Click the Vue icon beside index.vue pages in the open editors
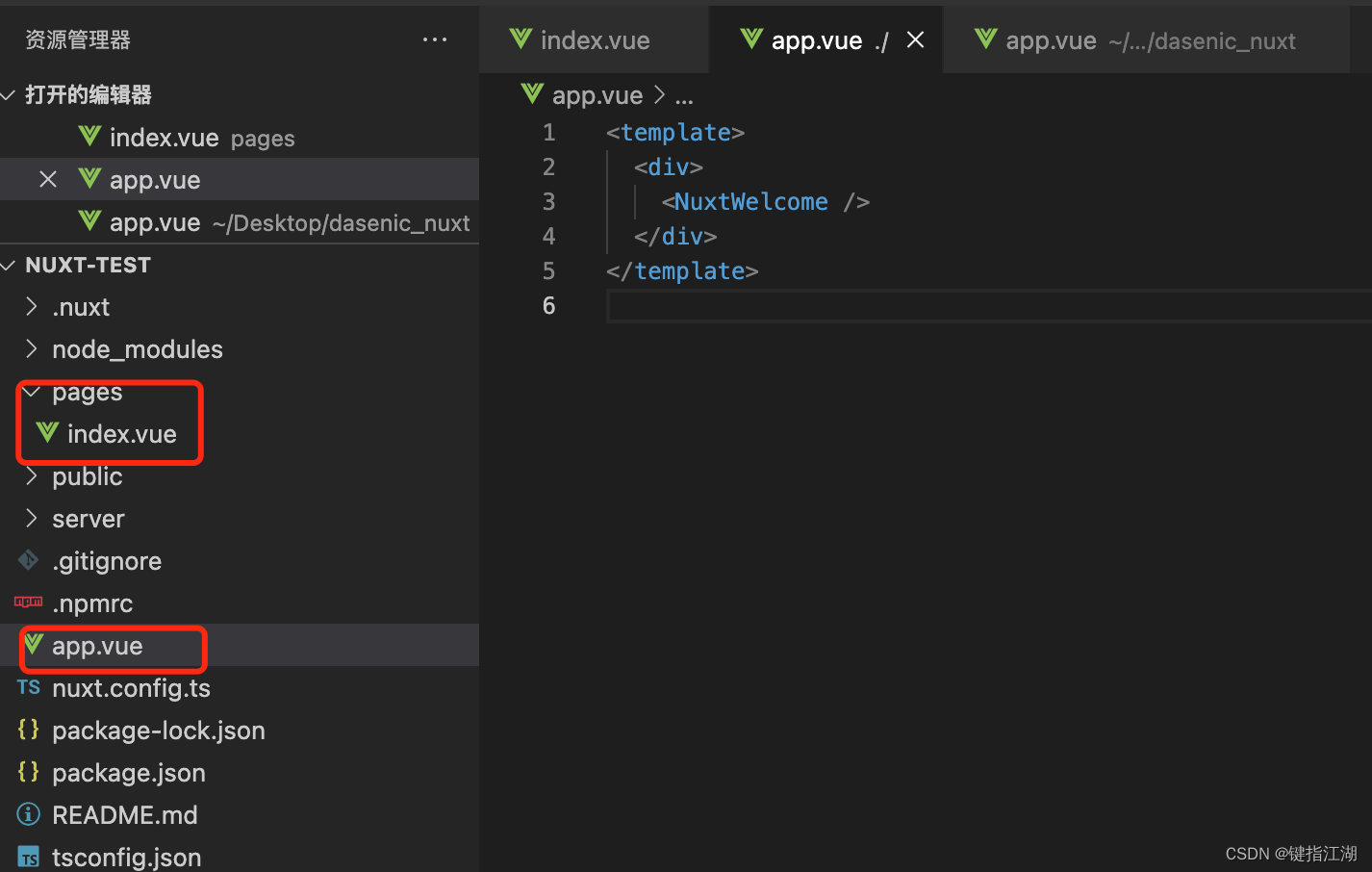Image resolution: width=1372 pixels, height=872 pixels. [x=89, y=136]
